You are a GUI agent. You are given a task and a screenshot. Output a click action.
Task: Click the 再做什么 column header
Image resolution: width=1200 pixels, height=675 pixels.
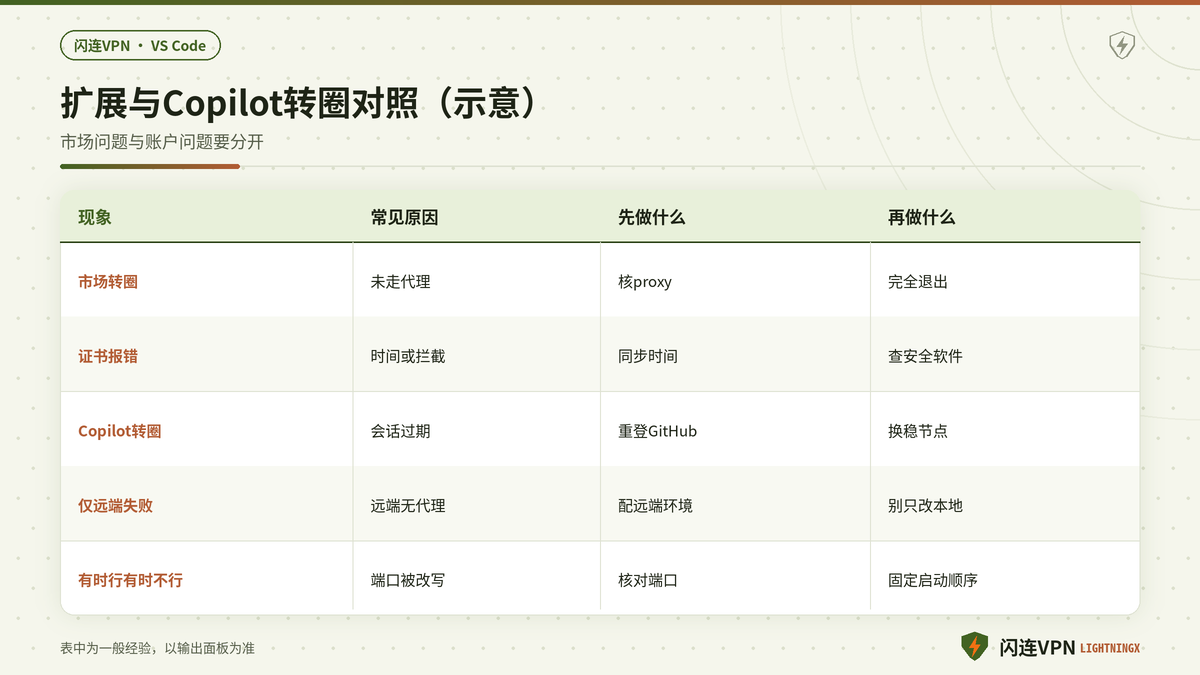tap(921, 217)
